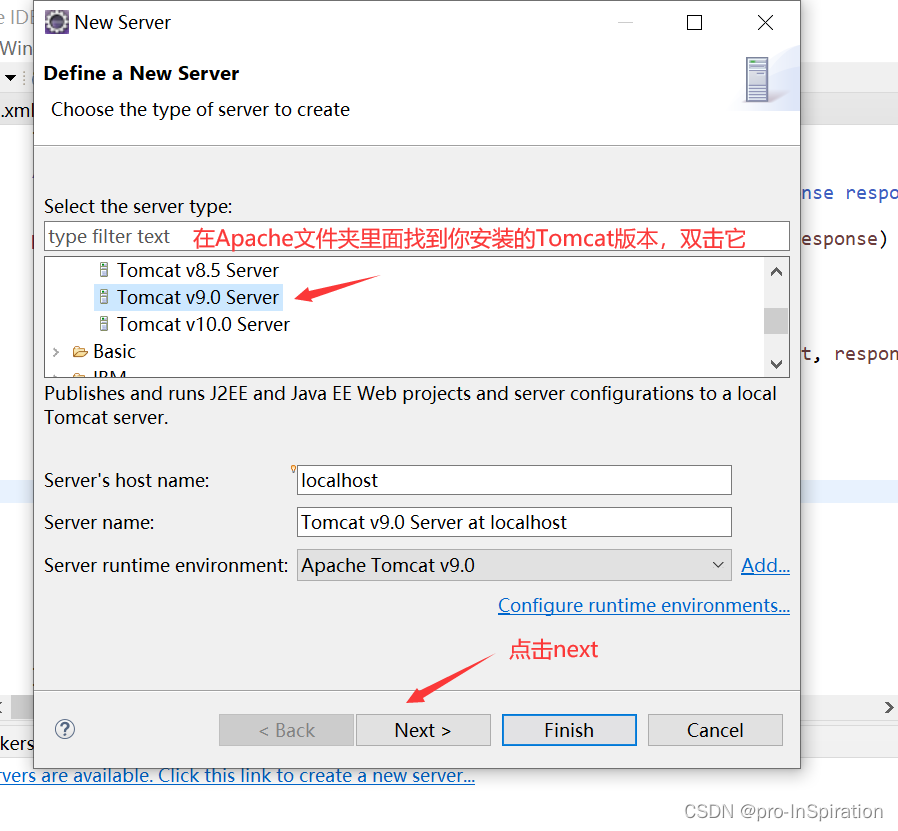Click create a new server link behind dialog
The width and height of the screenshot is (898, 831).
pos(237,775)
